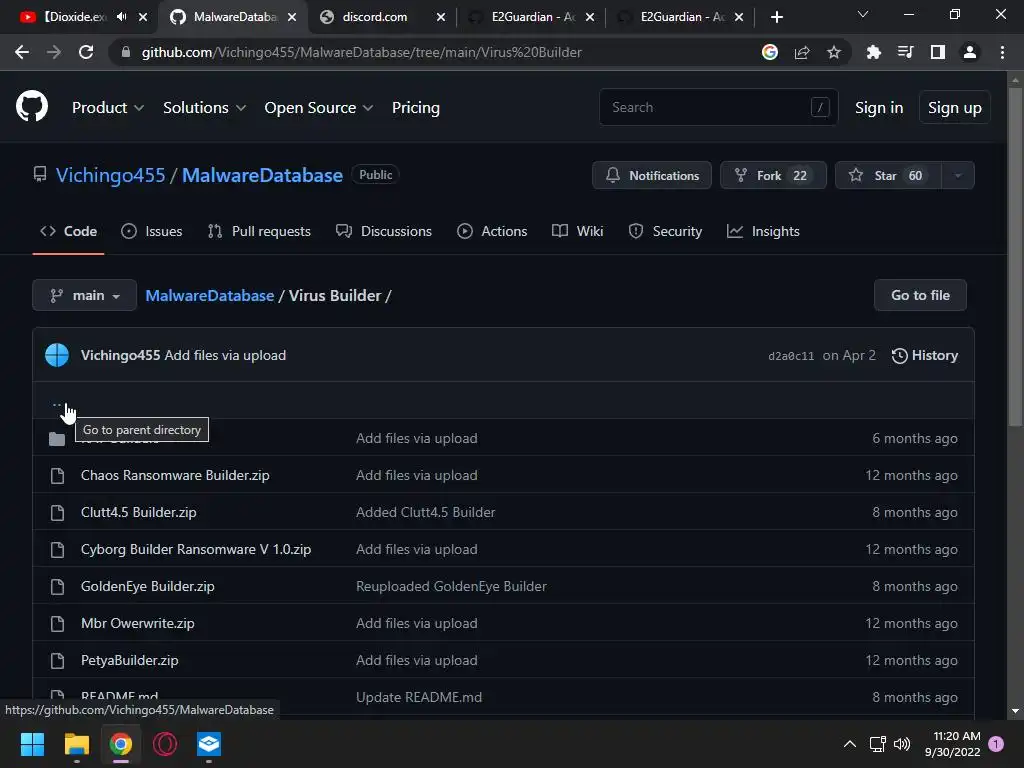Bookmark this tab star icon

pos(834,52)
